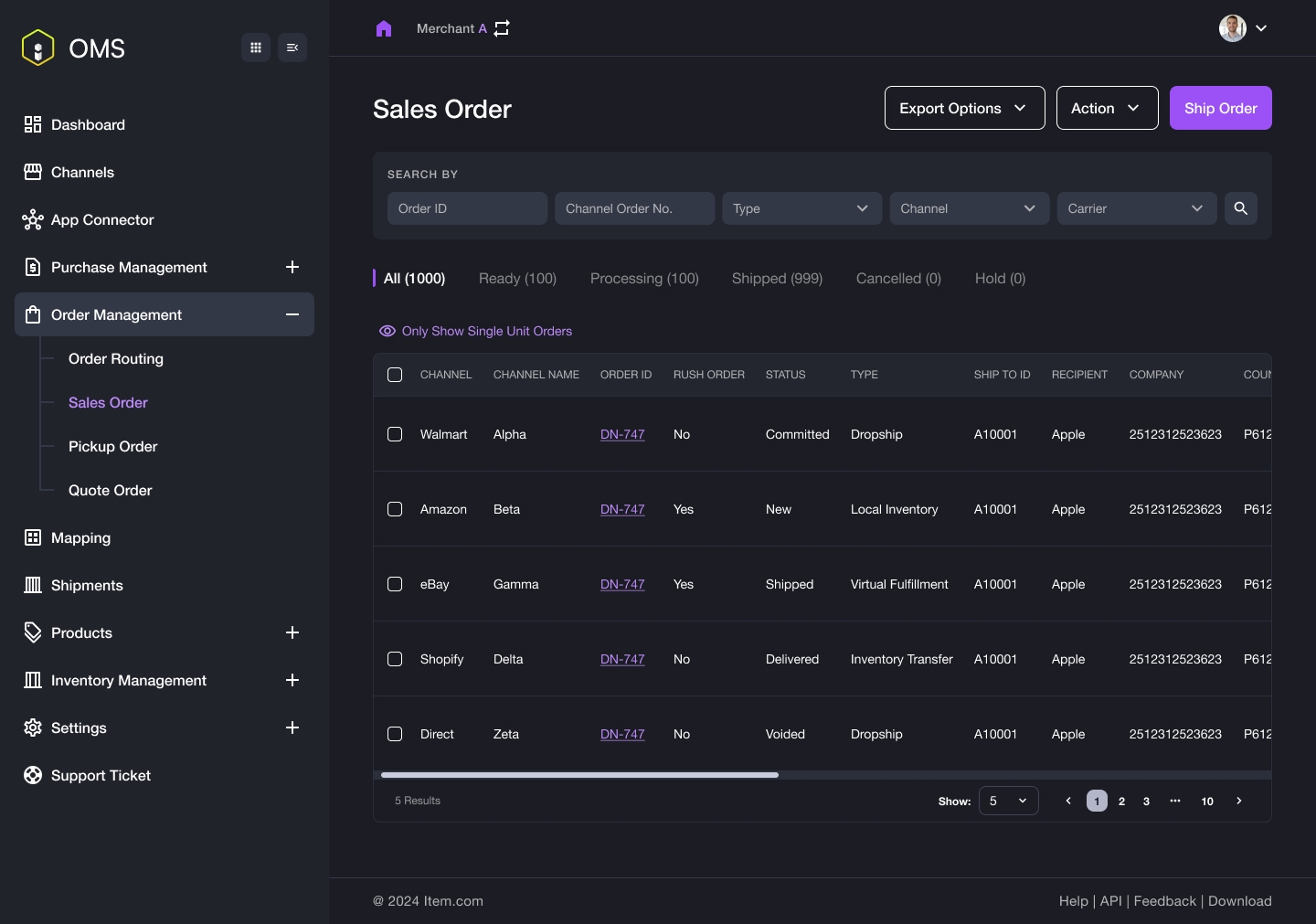The image size is (1316, 924).
Task: Open order DN-747 link for Amazon row
Action: 622,509
